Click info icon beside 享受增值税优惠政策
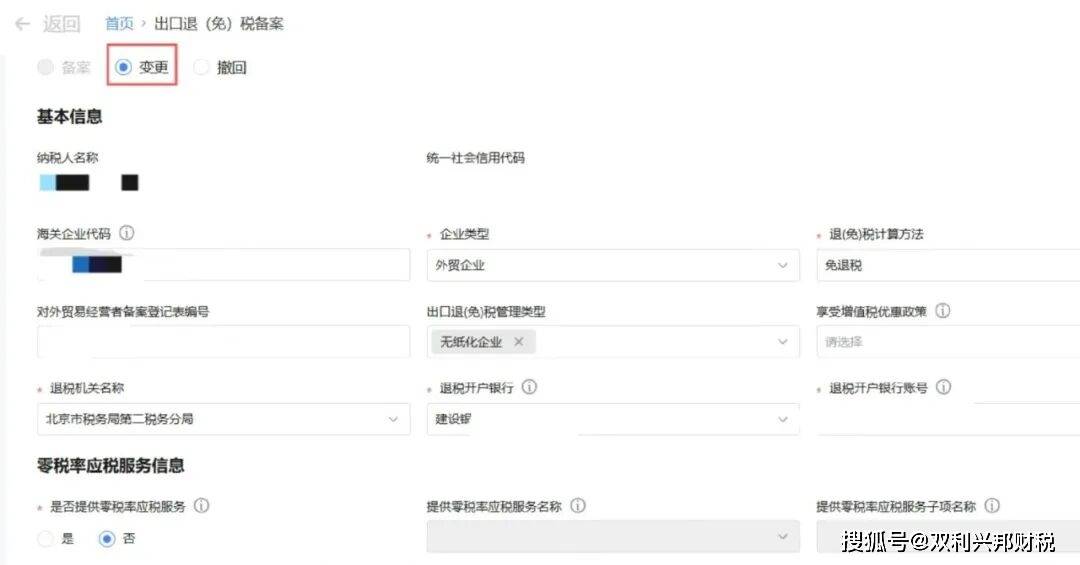 tap(942, 311)
